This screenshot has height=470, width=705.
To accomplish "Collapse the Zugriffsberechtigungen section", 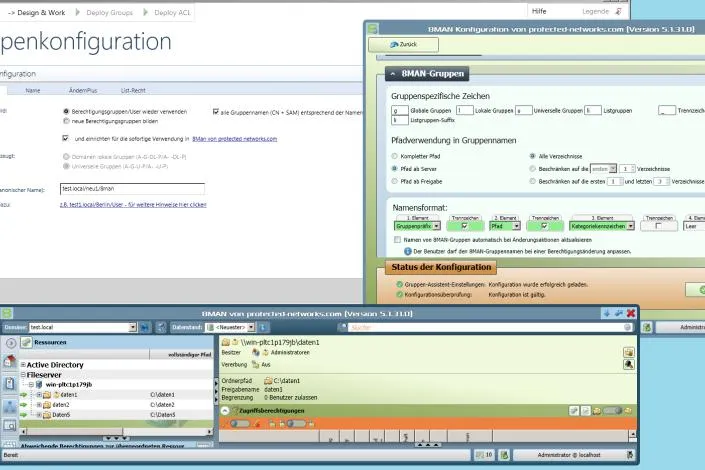I will (225, 411).
